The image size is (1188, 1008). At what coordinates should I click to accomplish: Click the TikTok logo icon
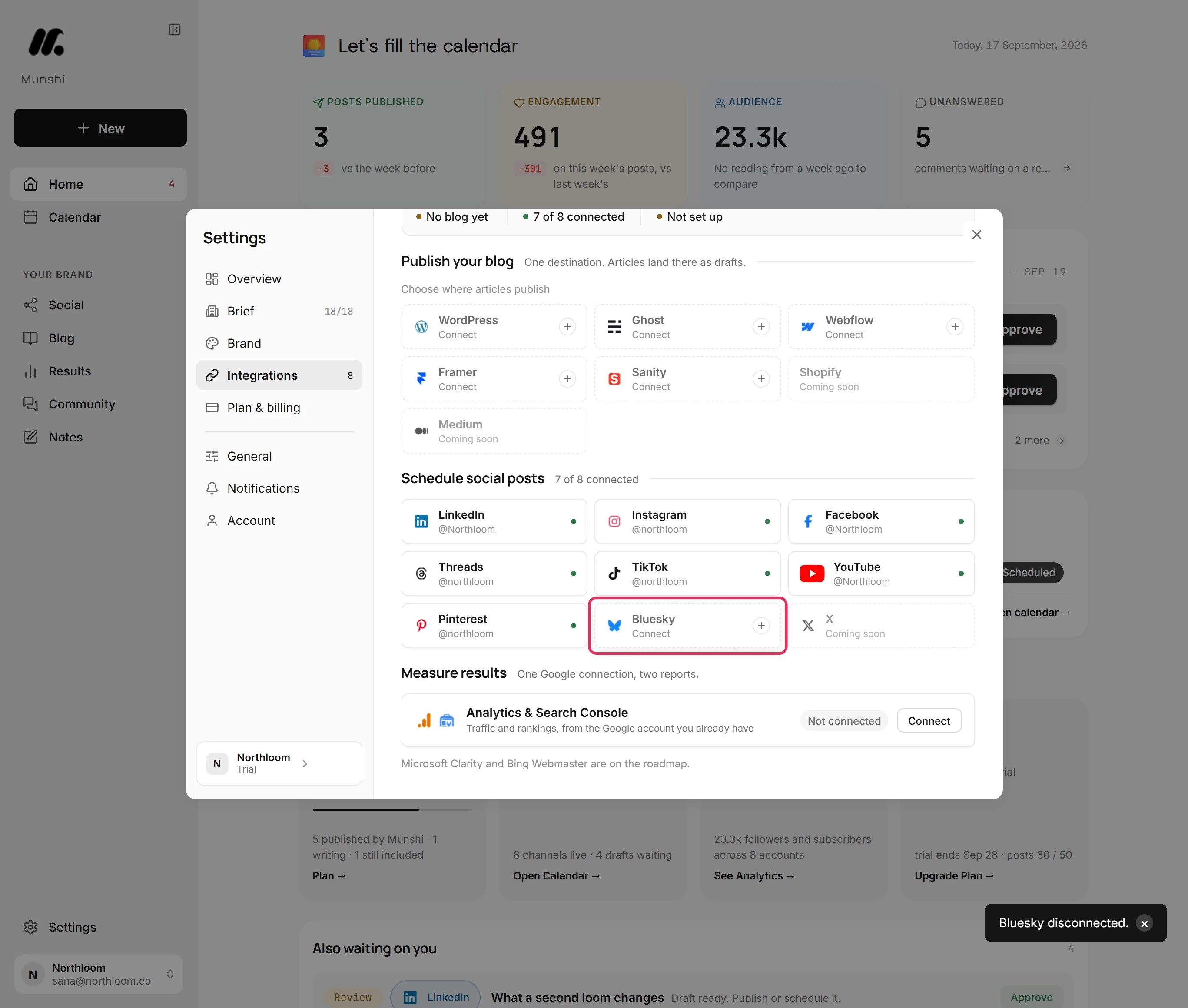(x=614, y=574)
